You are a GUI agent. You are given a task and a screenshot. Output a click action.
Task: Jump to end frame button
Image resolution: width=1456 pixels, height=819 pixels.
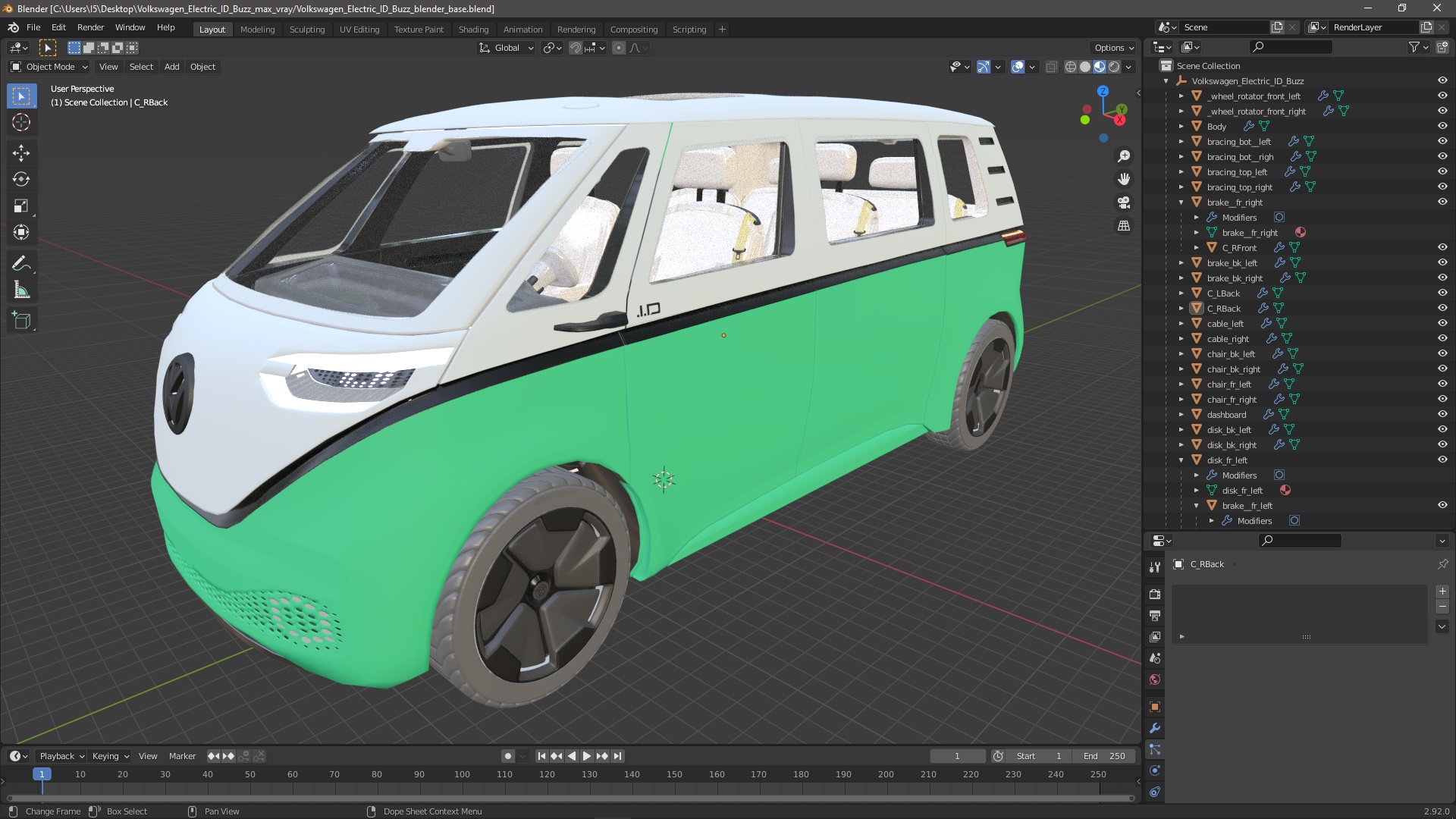[x=617, y=756]
